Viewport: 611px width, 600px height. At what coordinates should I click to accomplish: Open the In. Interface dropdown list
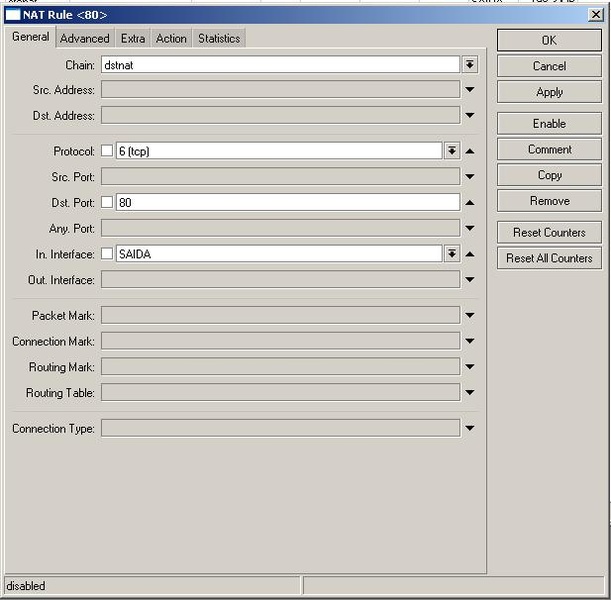[452, 254]
